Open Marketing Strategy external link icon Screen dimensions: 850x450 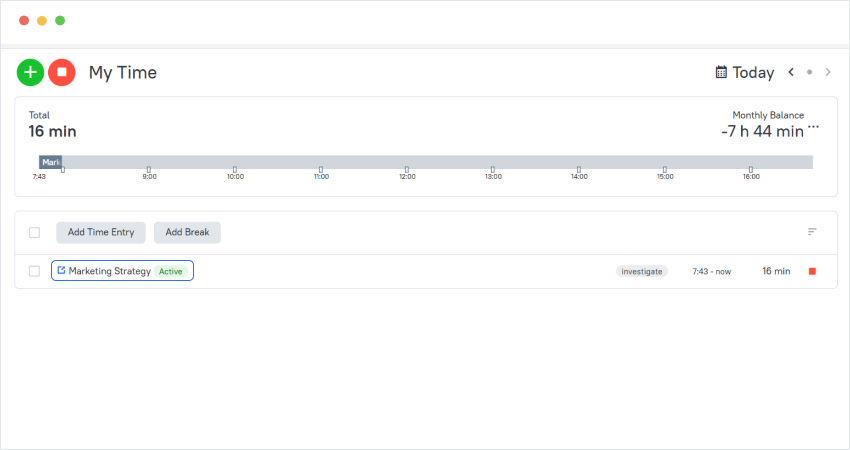[x=61, y=270]
